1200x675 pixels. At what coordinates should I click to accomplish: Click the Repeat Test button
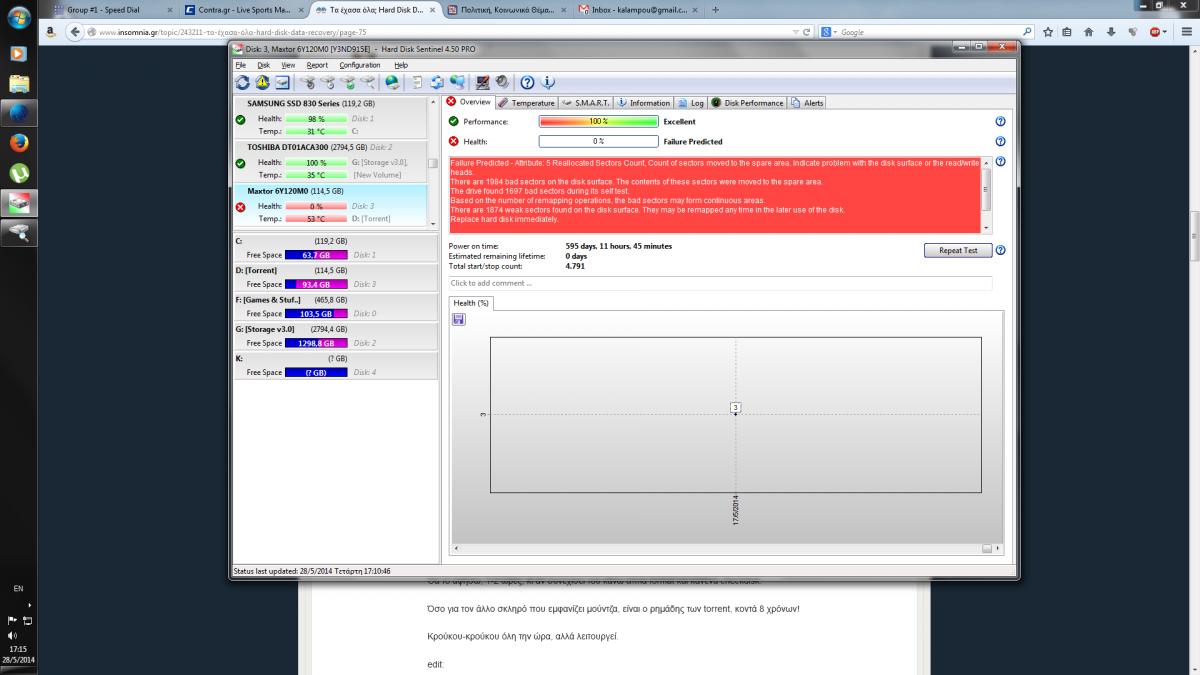(x=957, y=250)
